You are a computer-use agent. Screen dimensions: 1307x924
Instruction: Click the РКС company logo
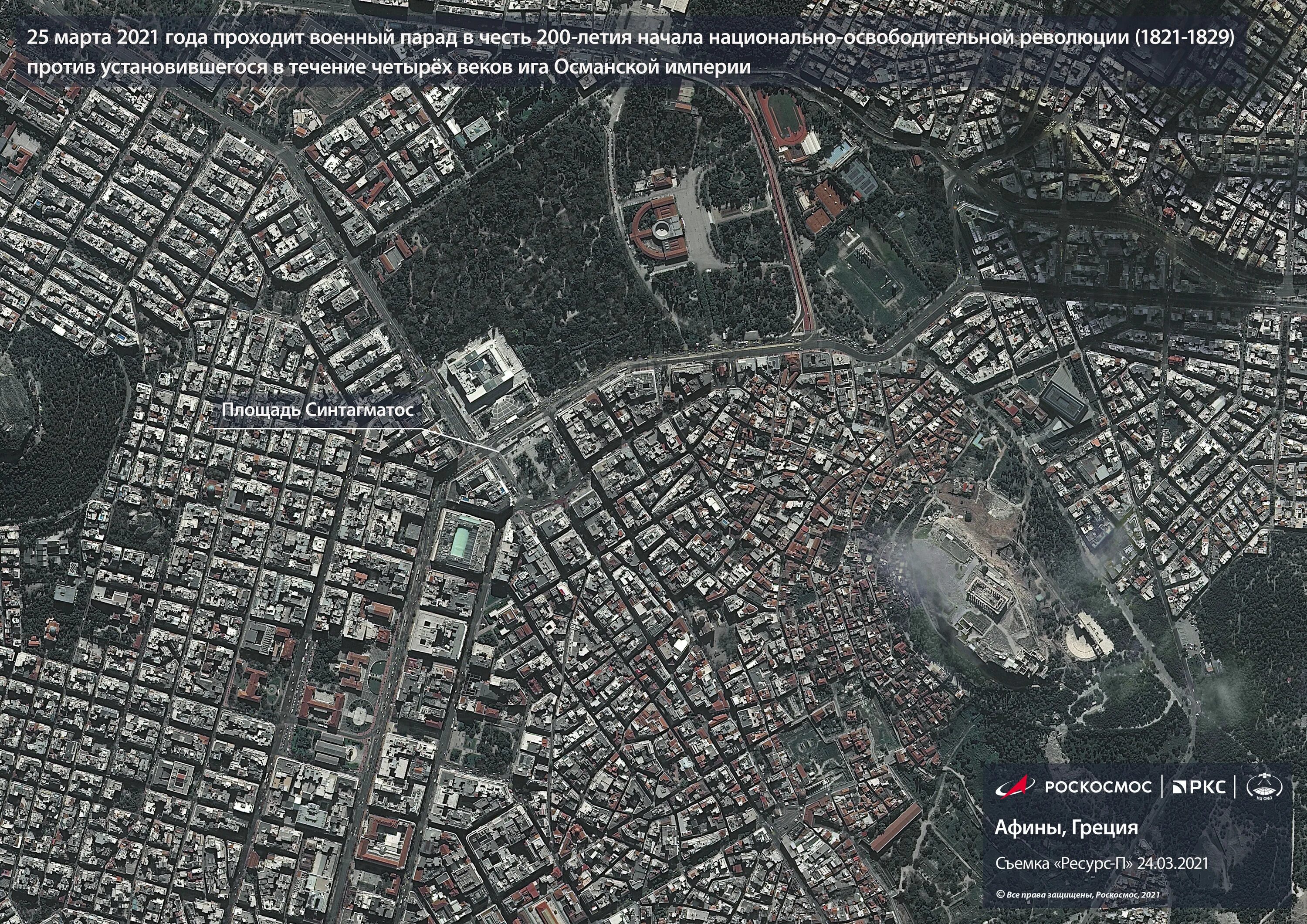point(1199,787)
